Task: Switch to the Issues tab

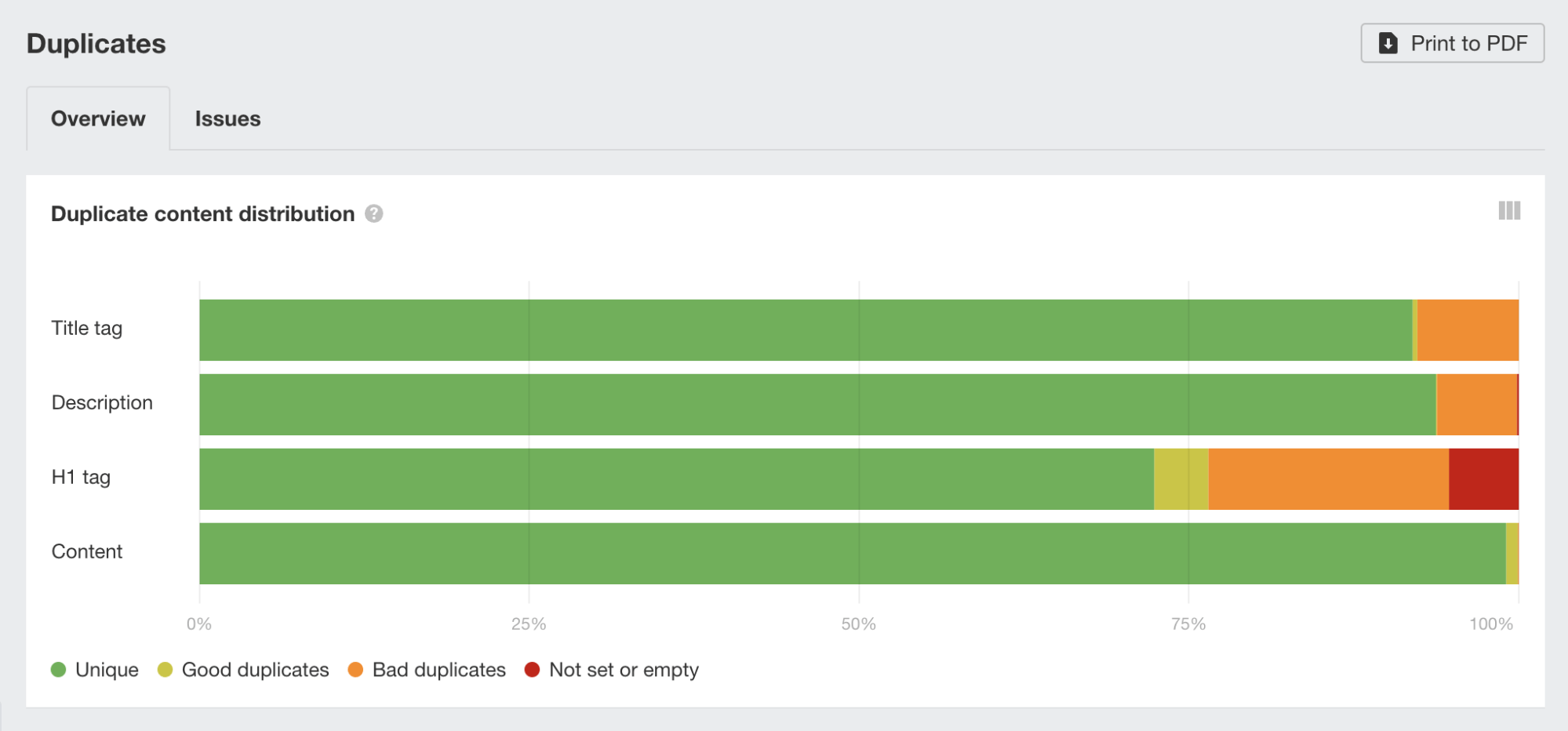Action: pos(227,118)
